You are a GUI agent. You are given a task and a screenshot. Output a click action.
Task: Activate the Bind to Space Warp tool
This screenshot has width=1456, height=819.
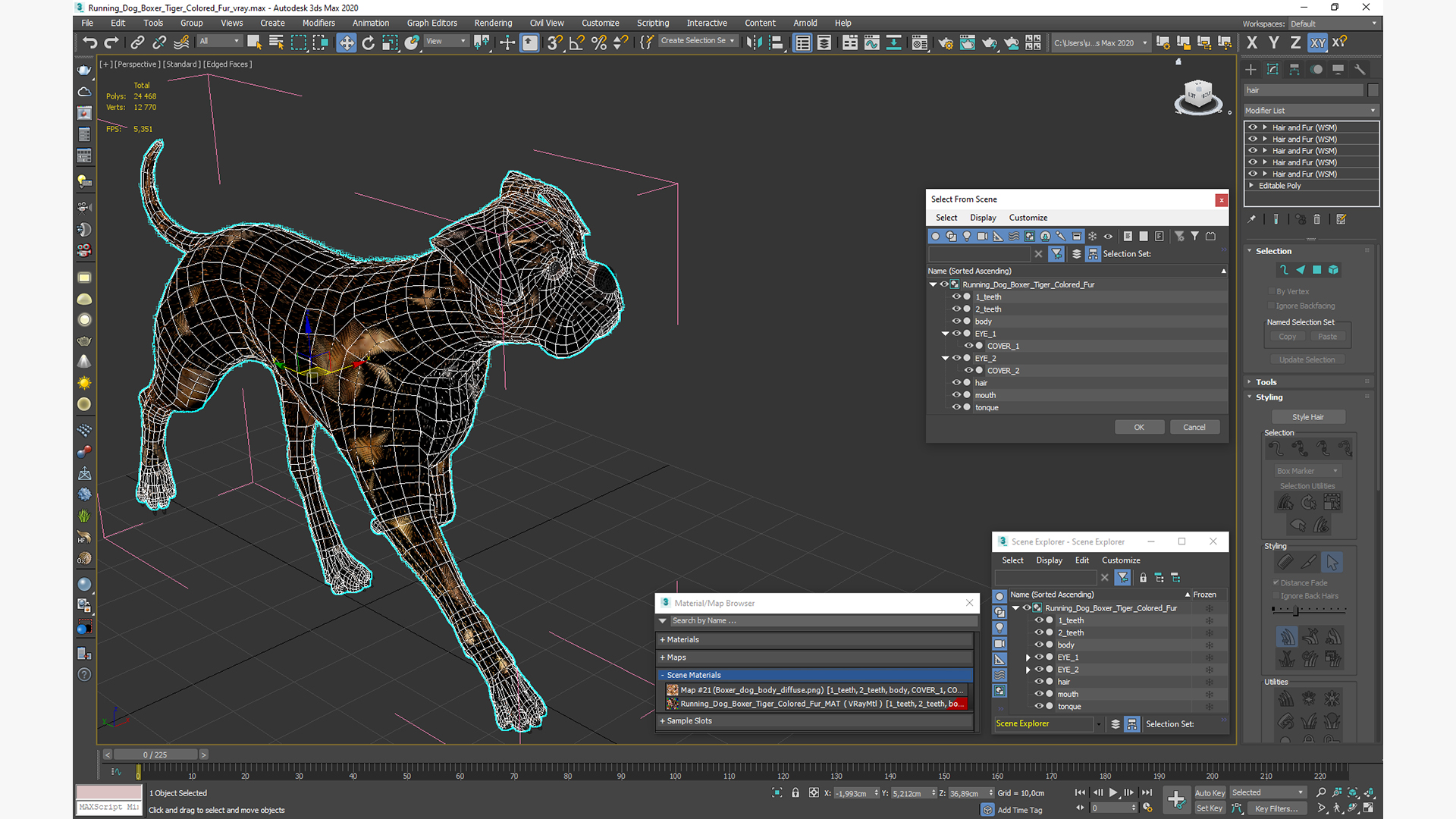click(x=181, y=42)
